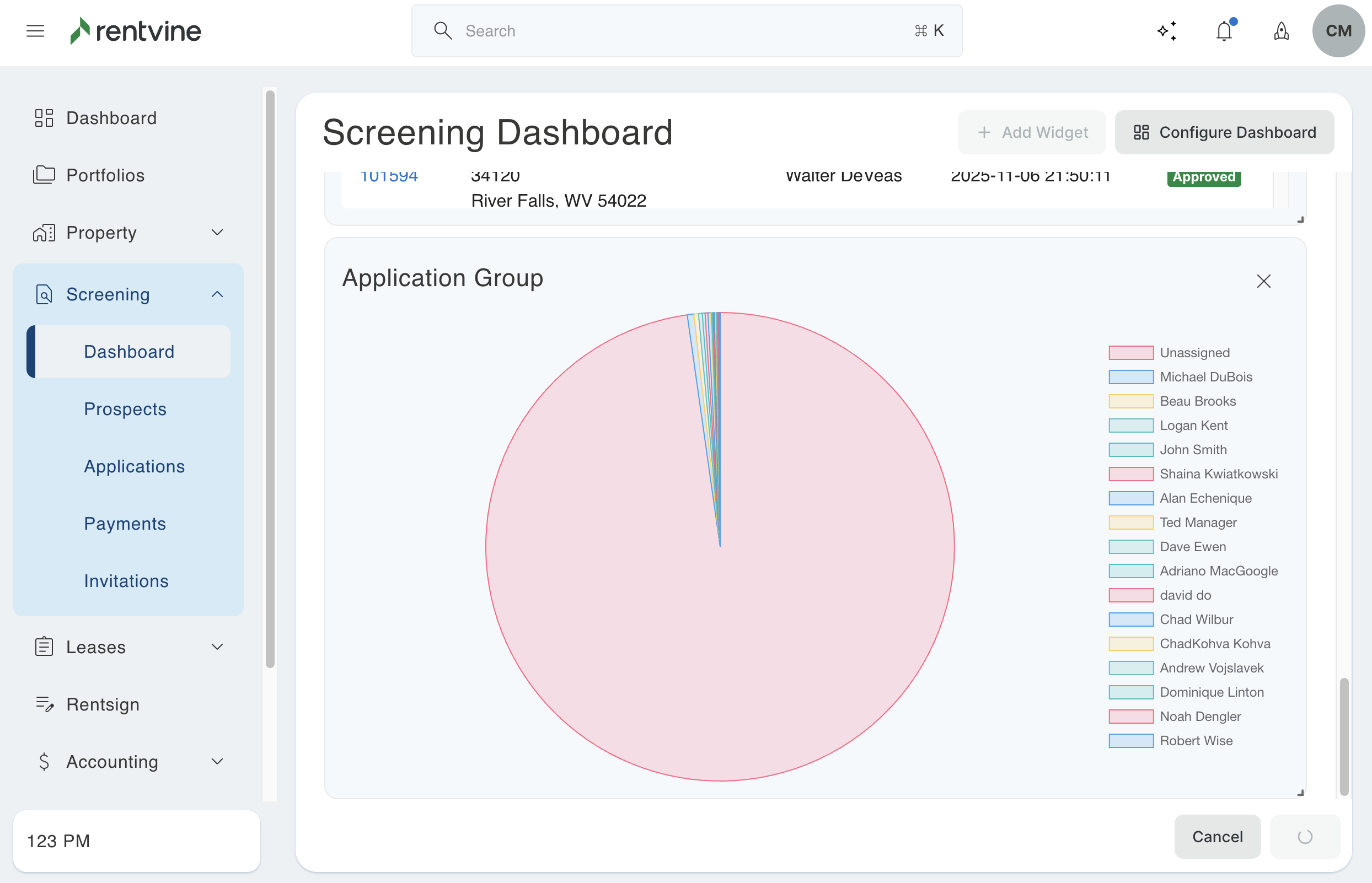Click the rocket icon in header
Image resolution: width=1372 pixels, height=883 pixels.
(x=1282, y=31)
